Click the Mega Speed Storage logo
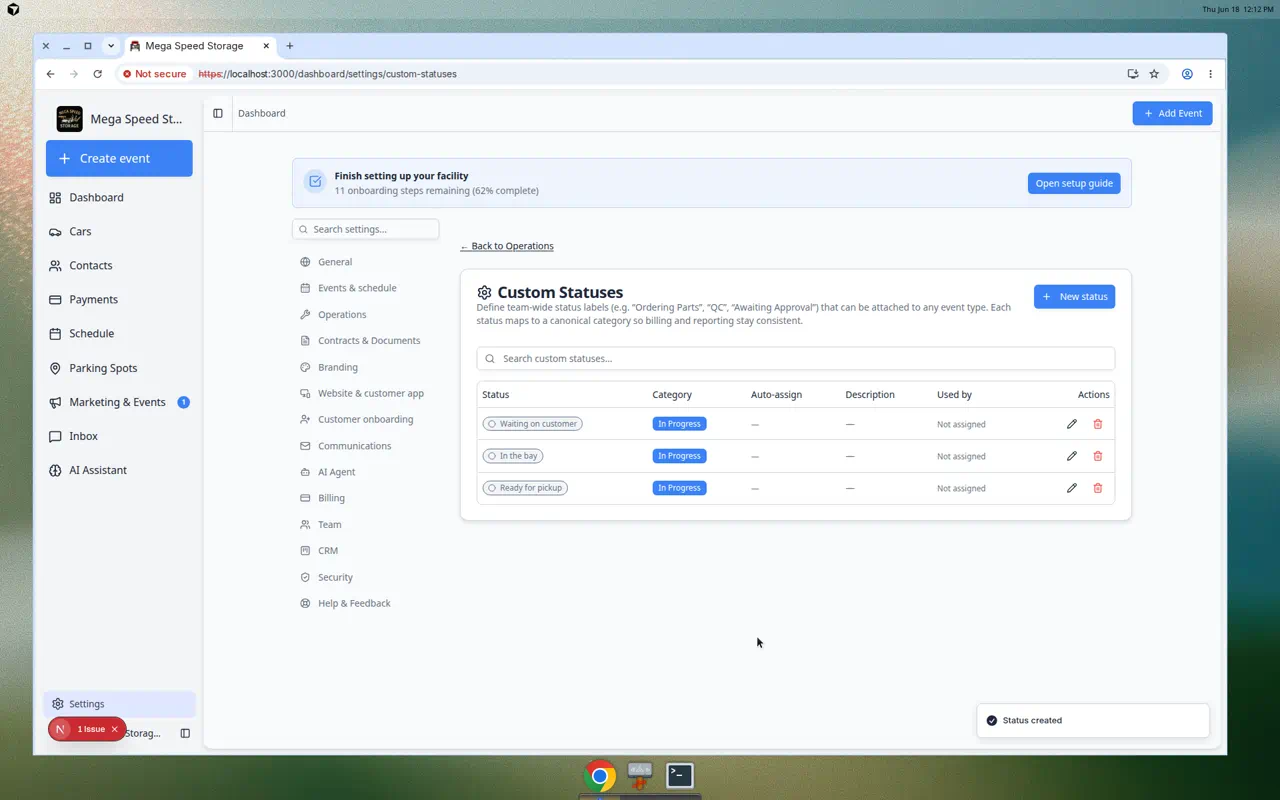The height and width of the screenshot is (800, 1280). (70, 119)
